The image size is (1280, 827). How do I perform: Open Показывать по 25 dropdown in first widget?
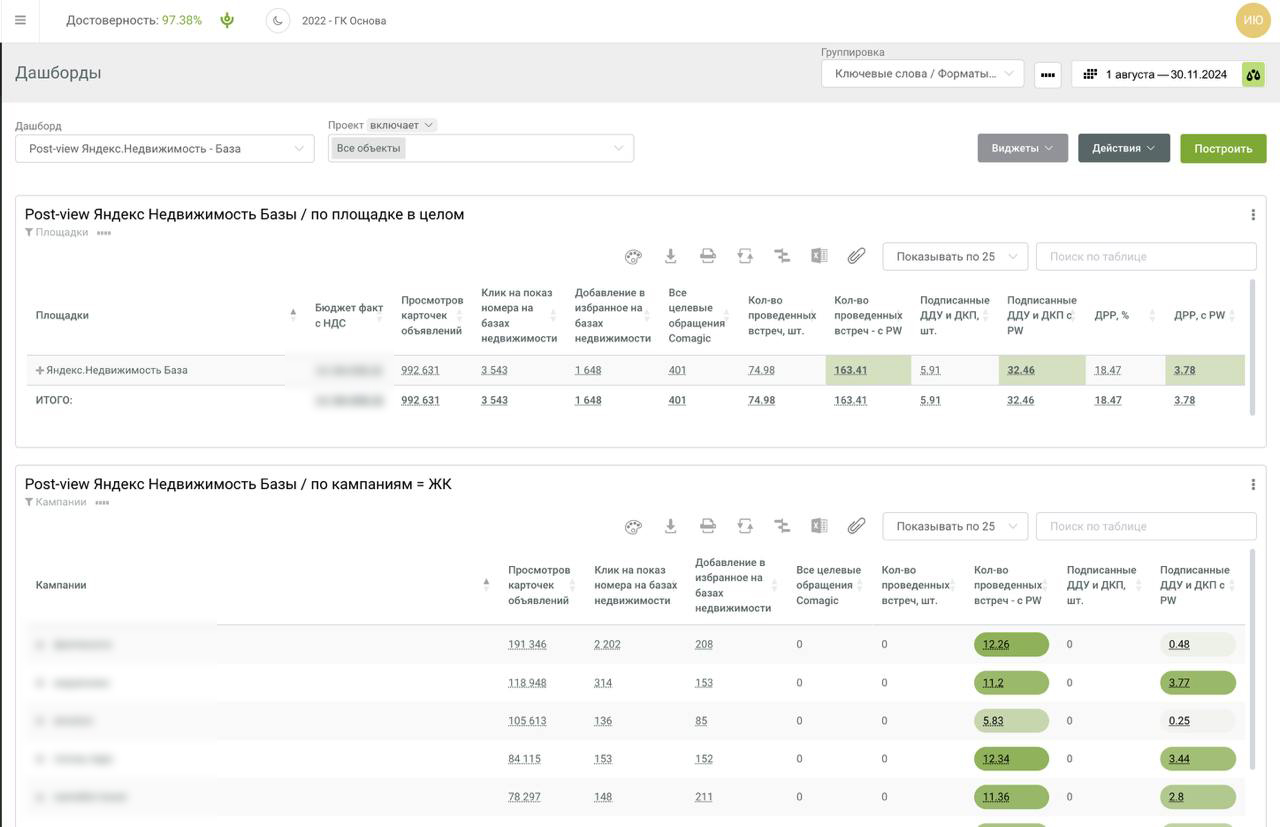[955, 257]
